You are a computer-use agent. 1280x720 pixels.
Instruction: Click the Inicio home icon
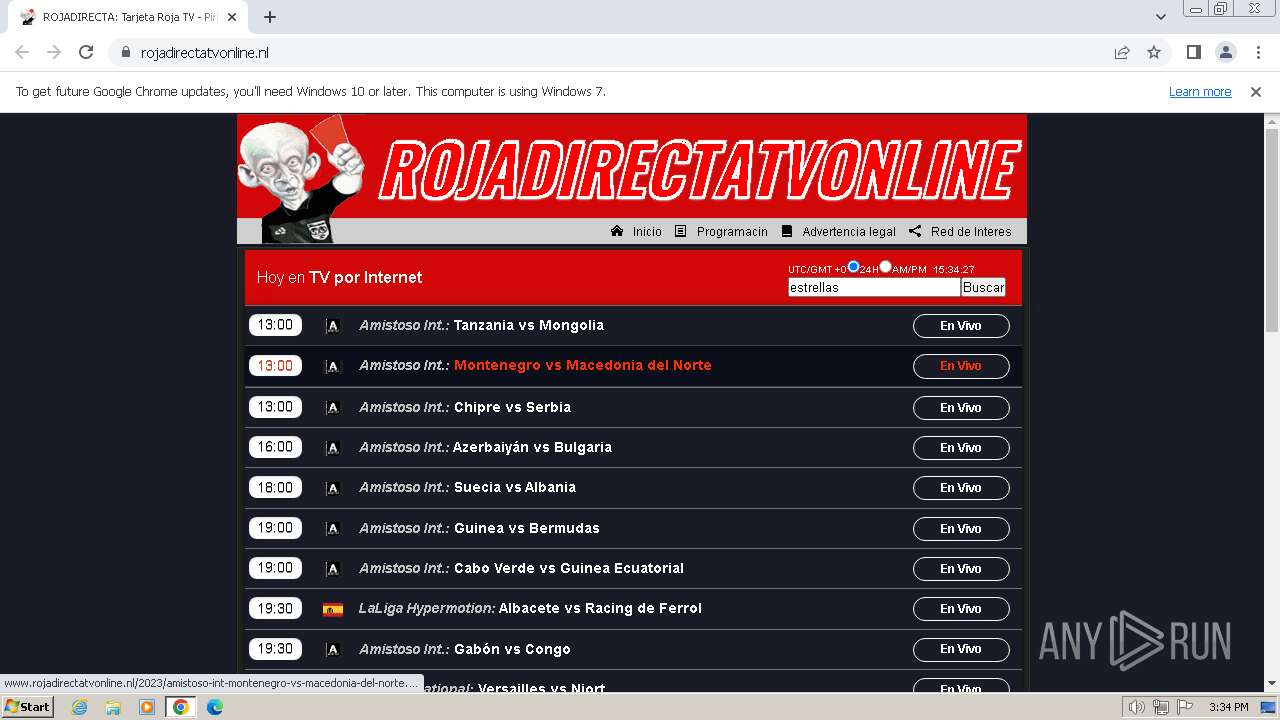click(617, 231)
